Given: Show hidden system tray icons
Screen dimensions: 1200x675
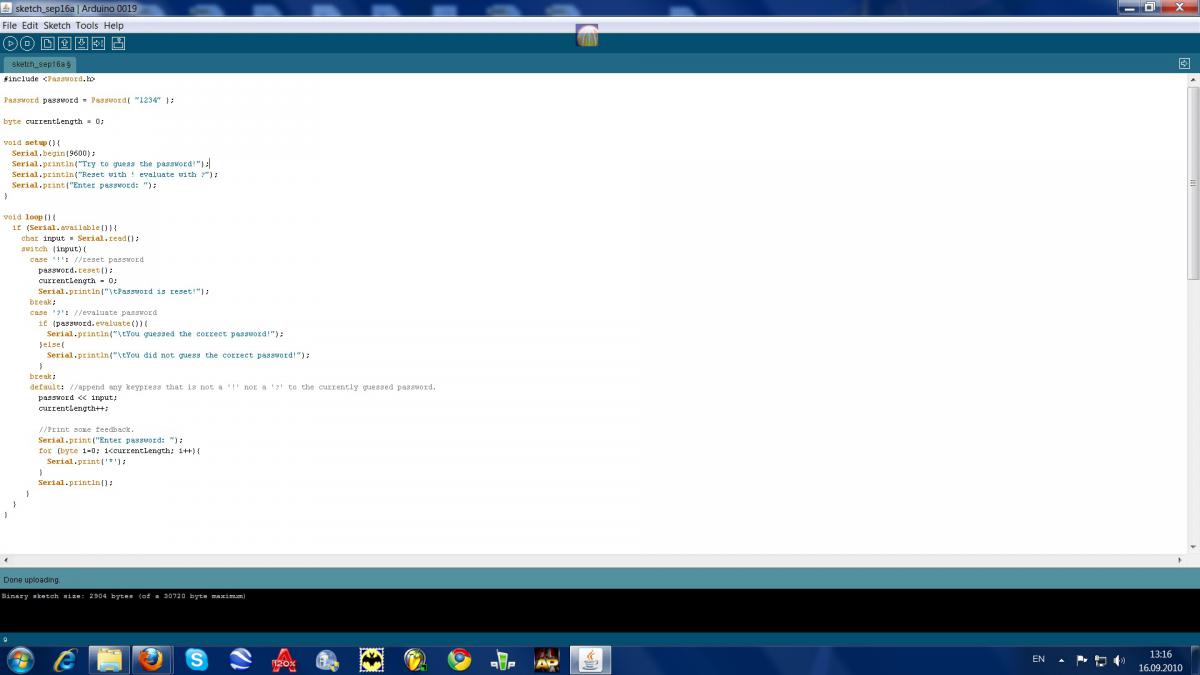Looking at the screenshot, I should (x=1061, y=660).
